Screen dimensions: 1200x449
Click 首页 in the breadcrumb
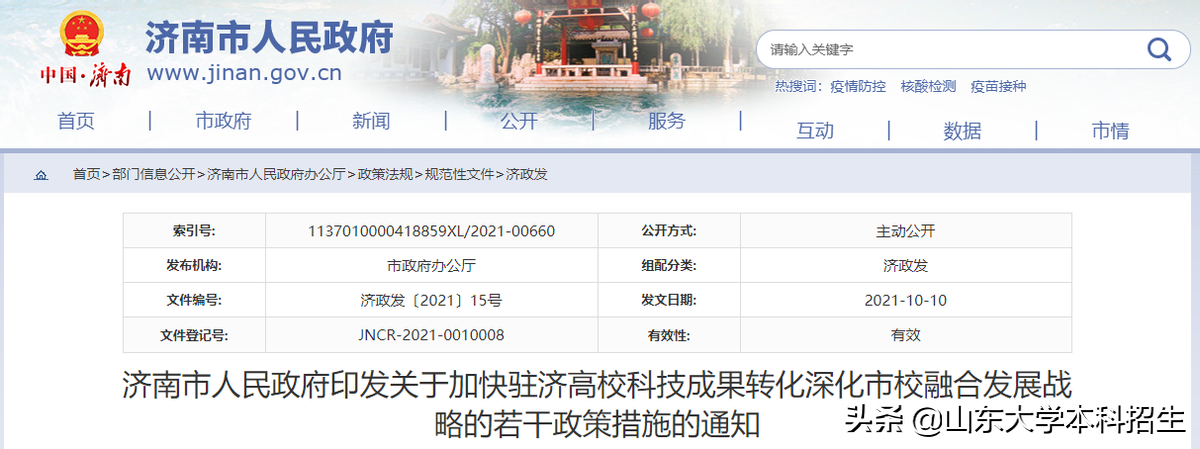pyautogui.click(x=86, y=174)
